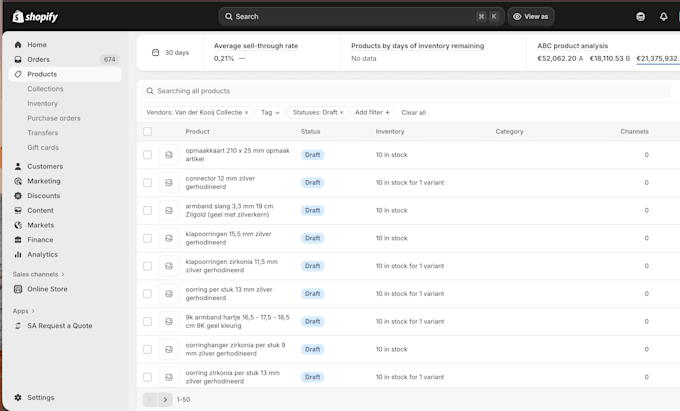This screenshot has width=680, height=411.
Task: Click the Online Store icon
Action: coord(18,289)
